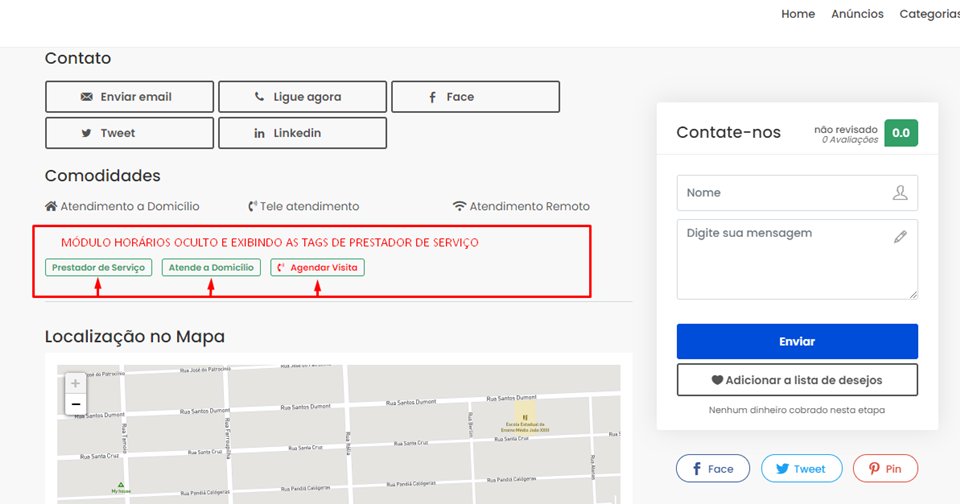Go to Home in the navigation menu
960x504 pixels.
(x=798, y=14)
